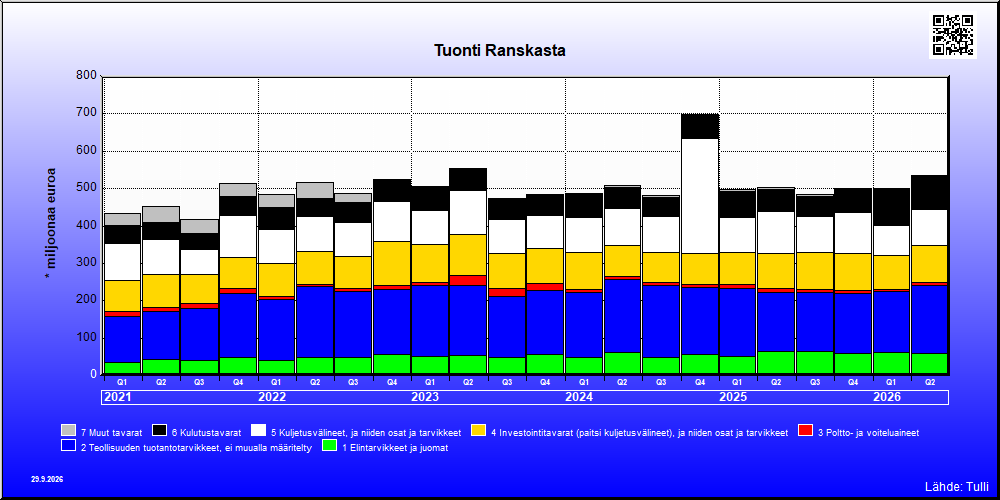Click the year label '2025'
The height and width of the screenshot is (500, 1000).
point(733,397)
